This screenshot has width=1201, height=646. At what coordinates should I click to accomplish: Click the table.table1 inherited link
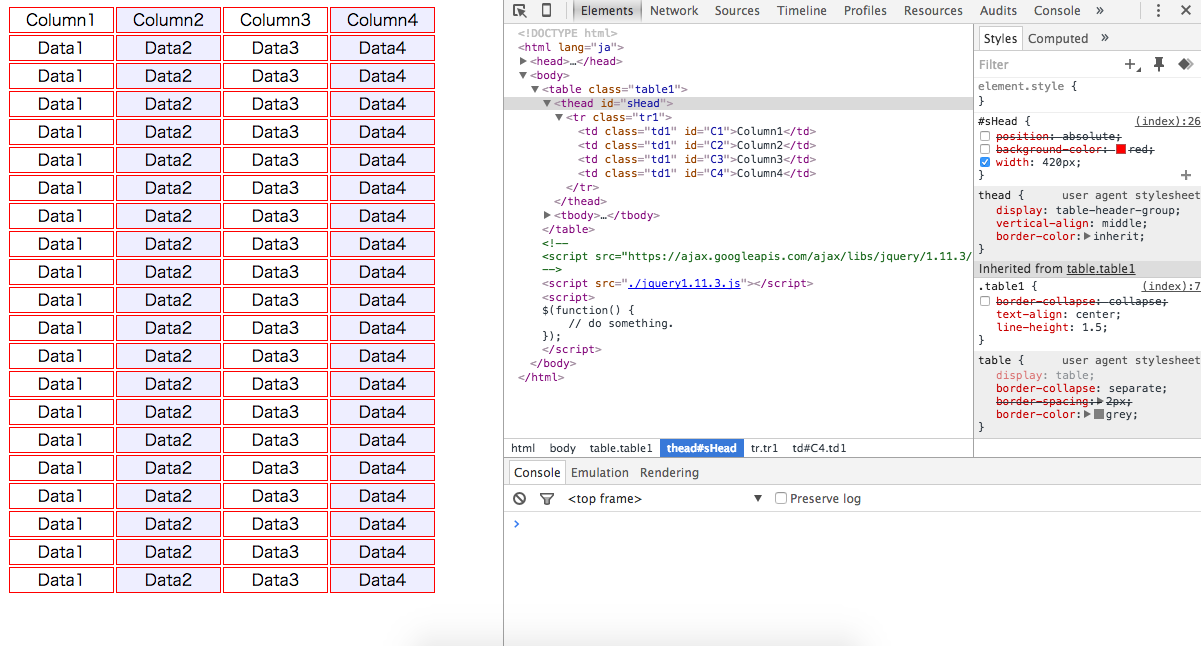coord(1100,269)
